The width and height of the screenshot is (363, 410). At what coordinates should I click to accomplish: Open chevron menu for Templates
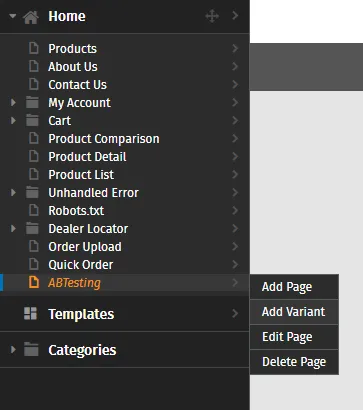pos(235,313)
